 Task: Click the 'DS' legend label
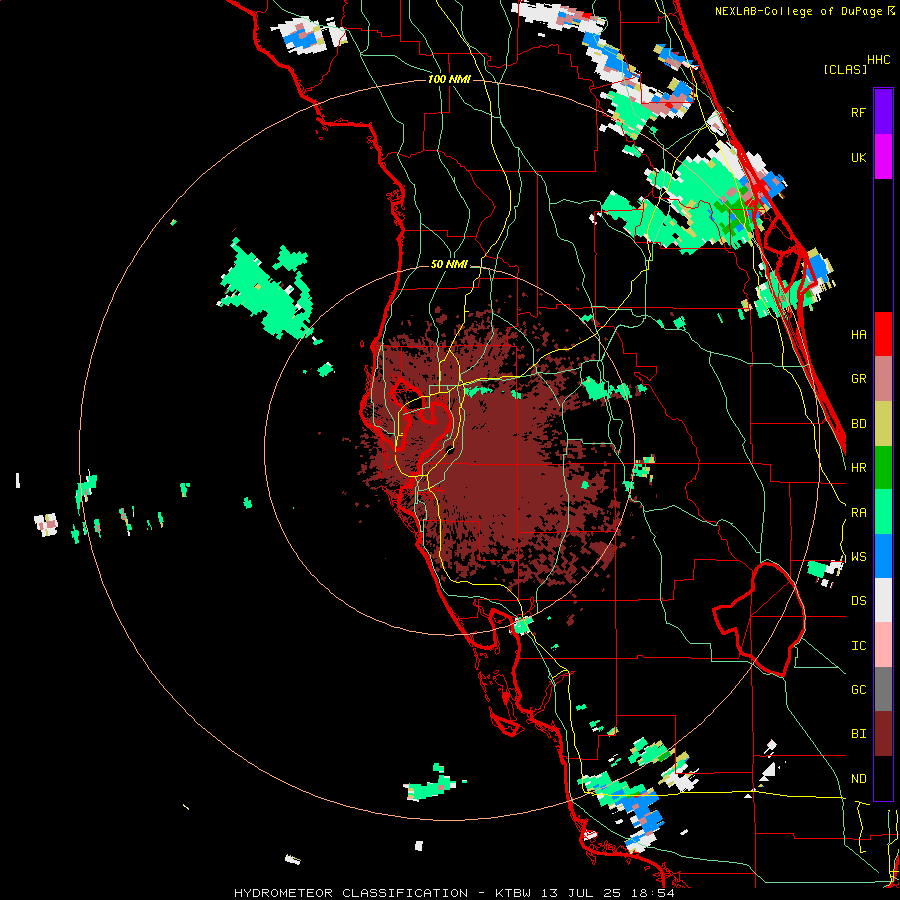[859, 601]
